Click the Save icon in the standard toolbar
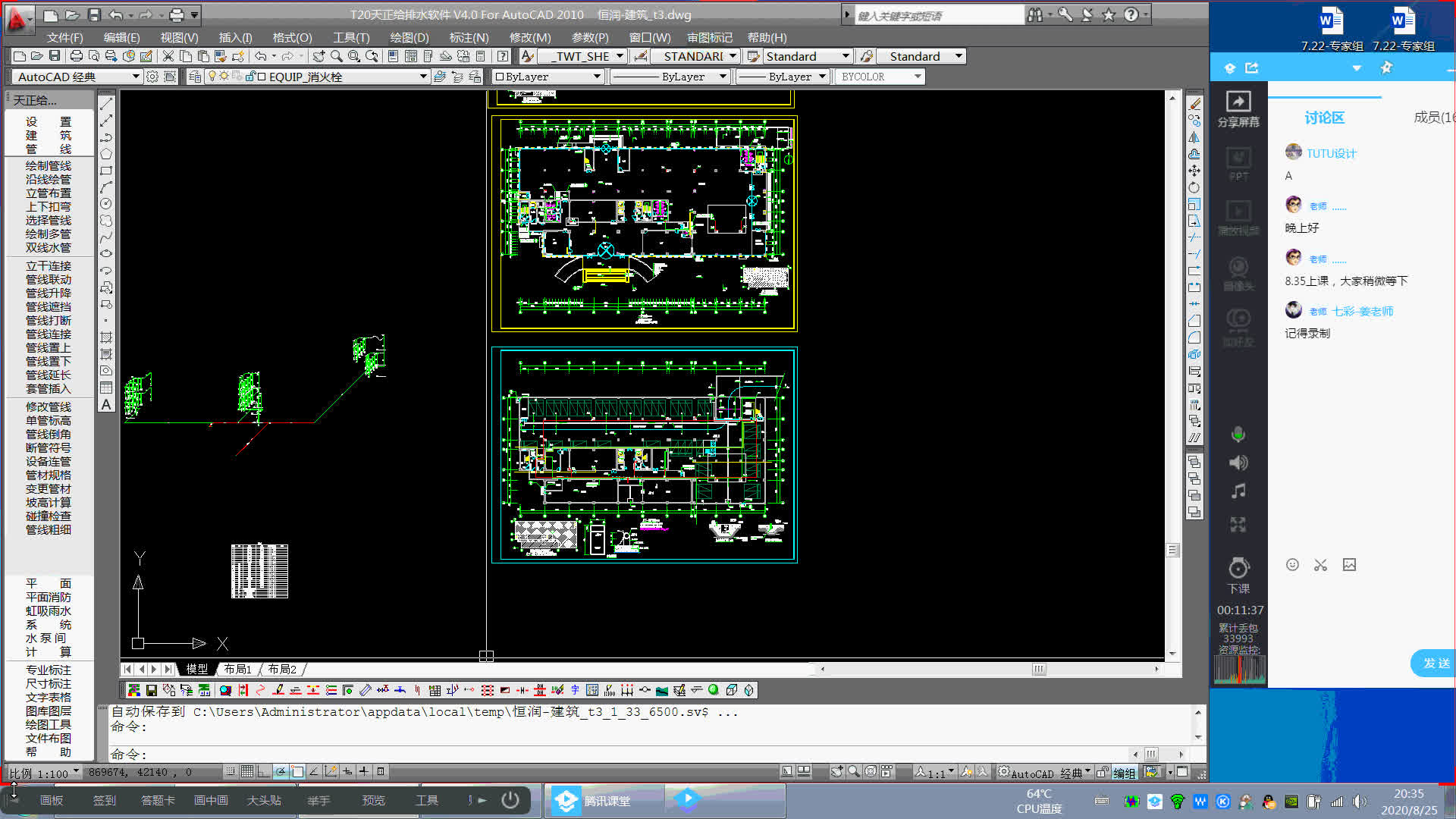The image size is (1456, 819). pyautogui.click(x=55, y=56)
